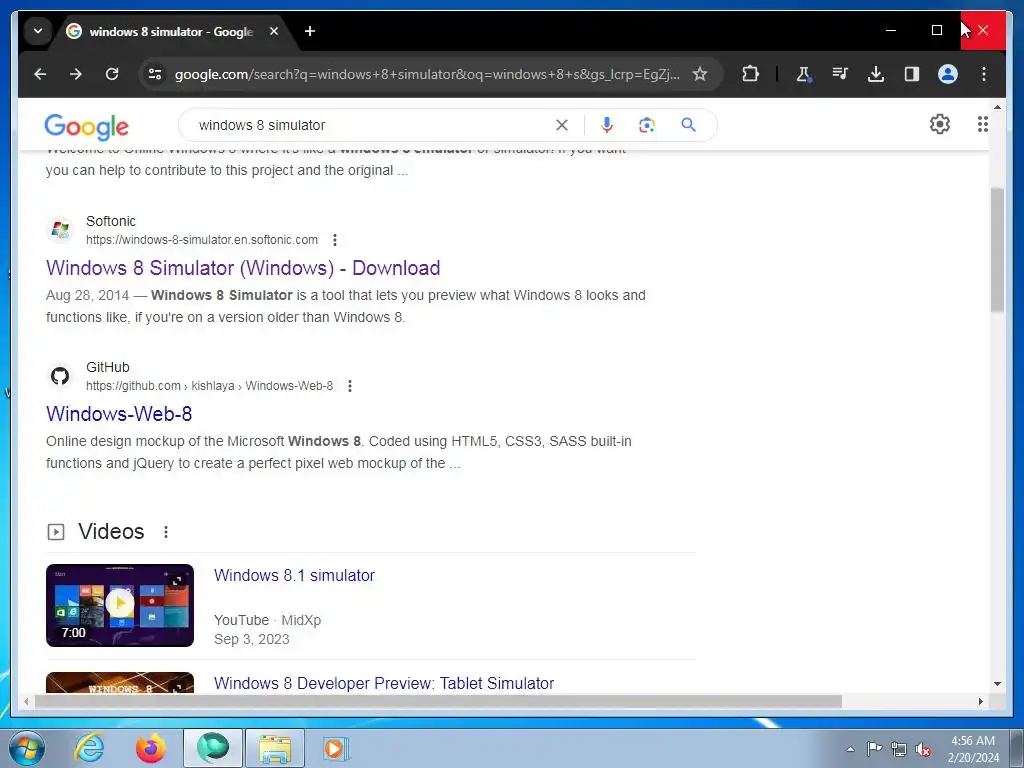
Task: Click the forward navigation arrow
Action: (76, 74)
